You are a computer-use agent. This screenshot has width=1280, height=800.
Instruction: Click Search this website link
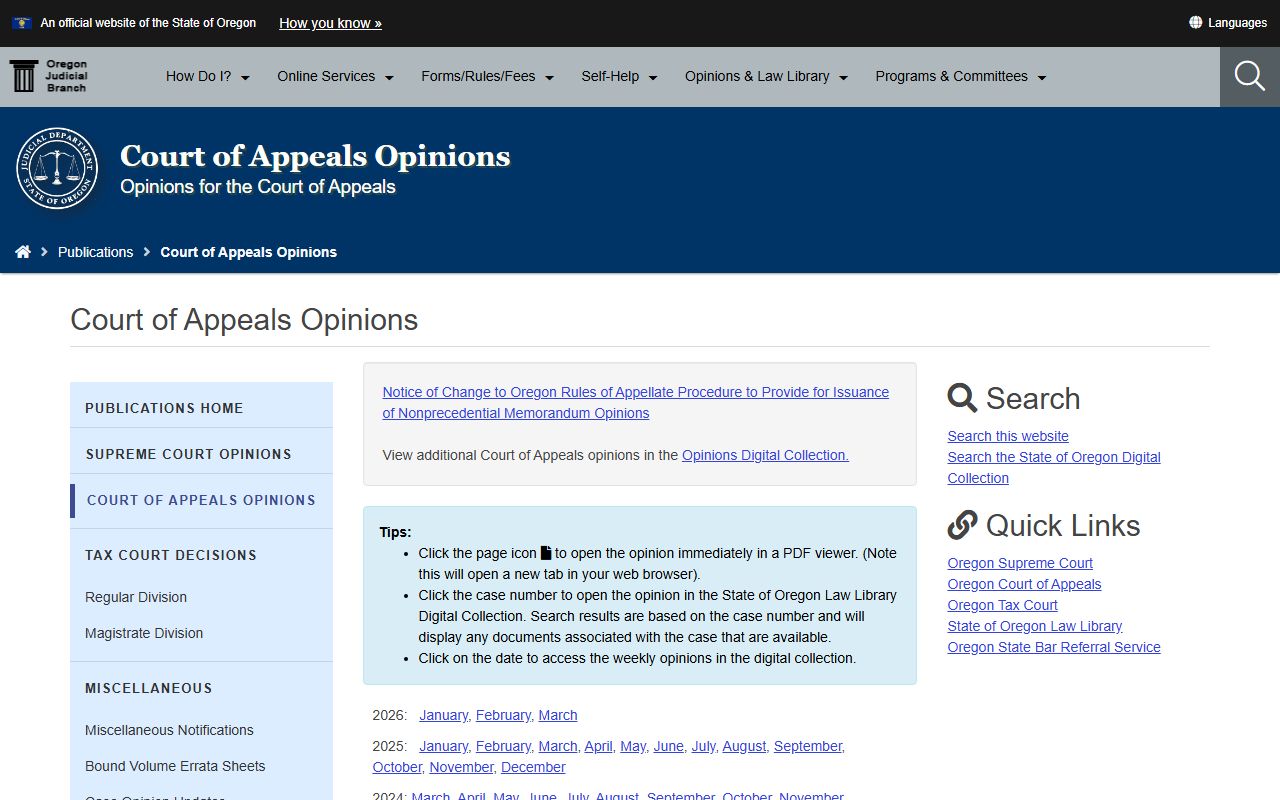pos(1008,436)
